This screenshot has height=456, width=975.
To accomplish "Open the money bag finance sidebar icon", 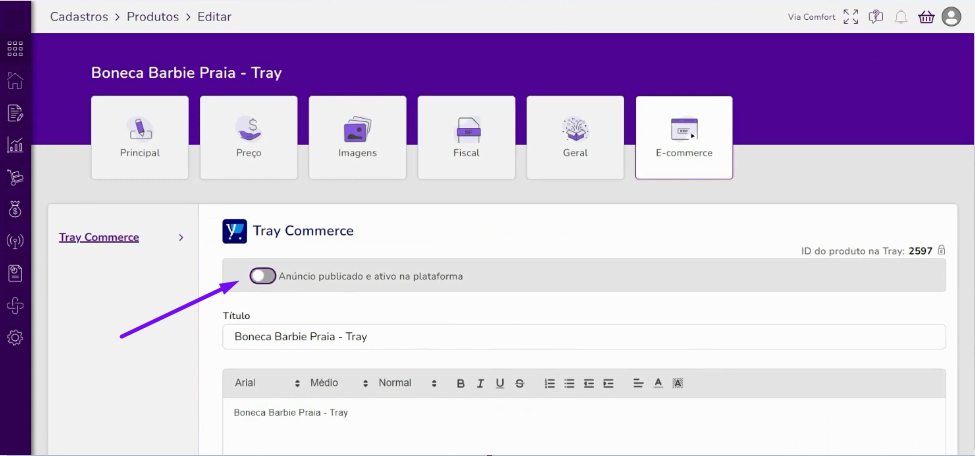I will 15,209.
